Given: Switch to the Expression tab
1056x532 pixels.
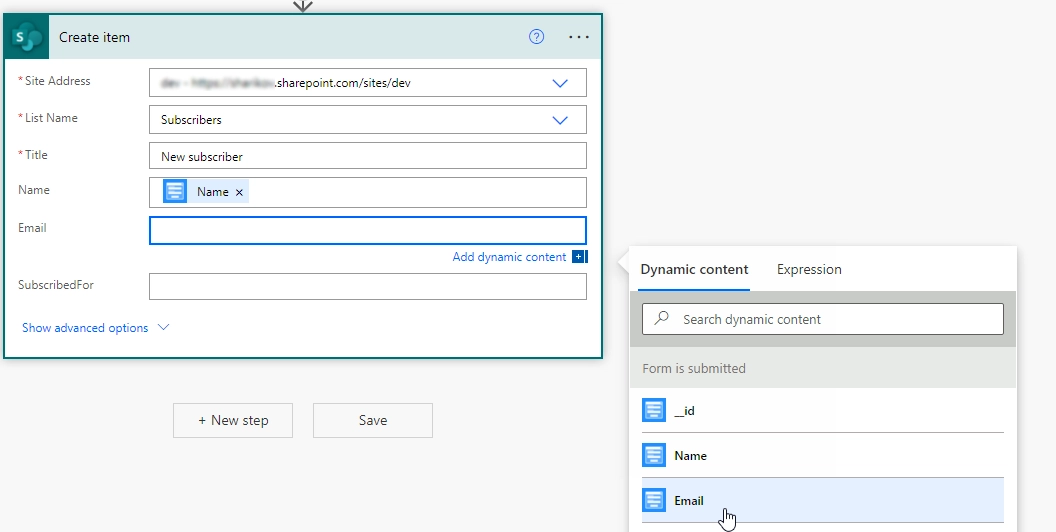Looking at the screenshot, I should [x=809, y=269].
